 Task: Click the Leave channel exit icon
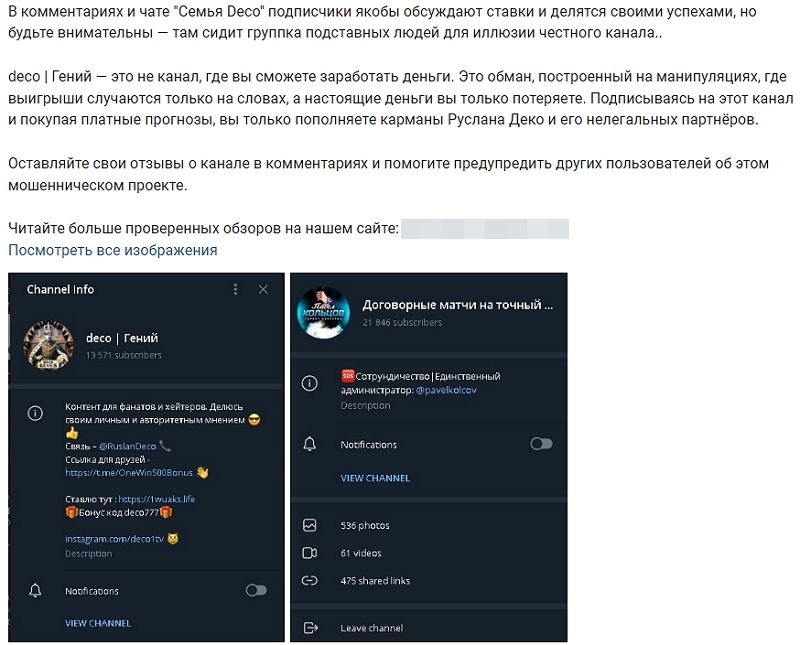click(x=310, y=628)
